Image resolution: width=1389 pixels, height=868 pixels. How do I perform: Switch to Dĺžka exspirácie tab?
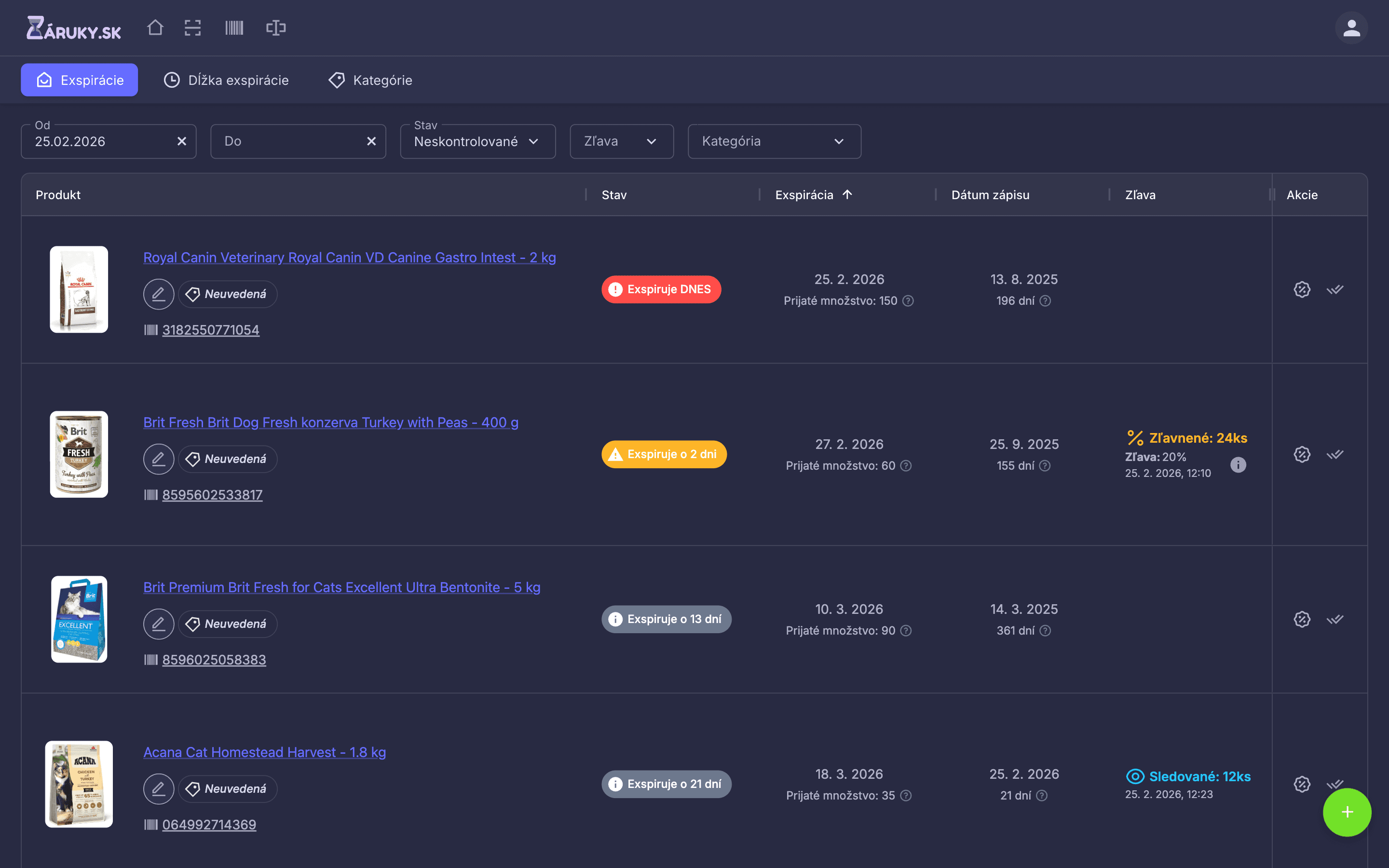point(227,80)
